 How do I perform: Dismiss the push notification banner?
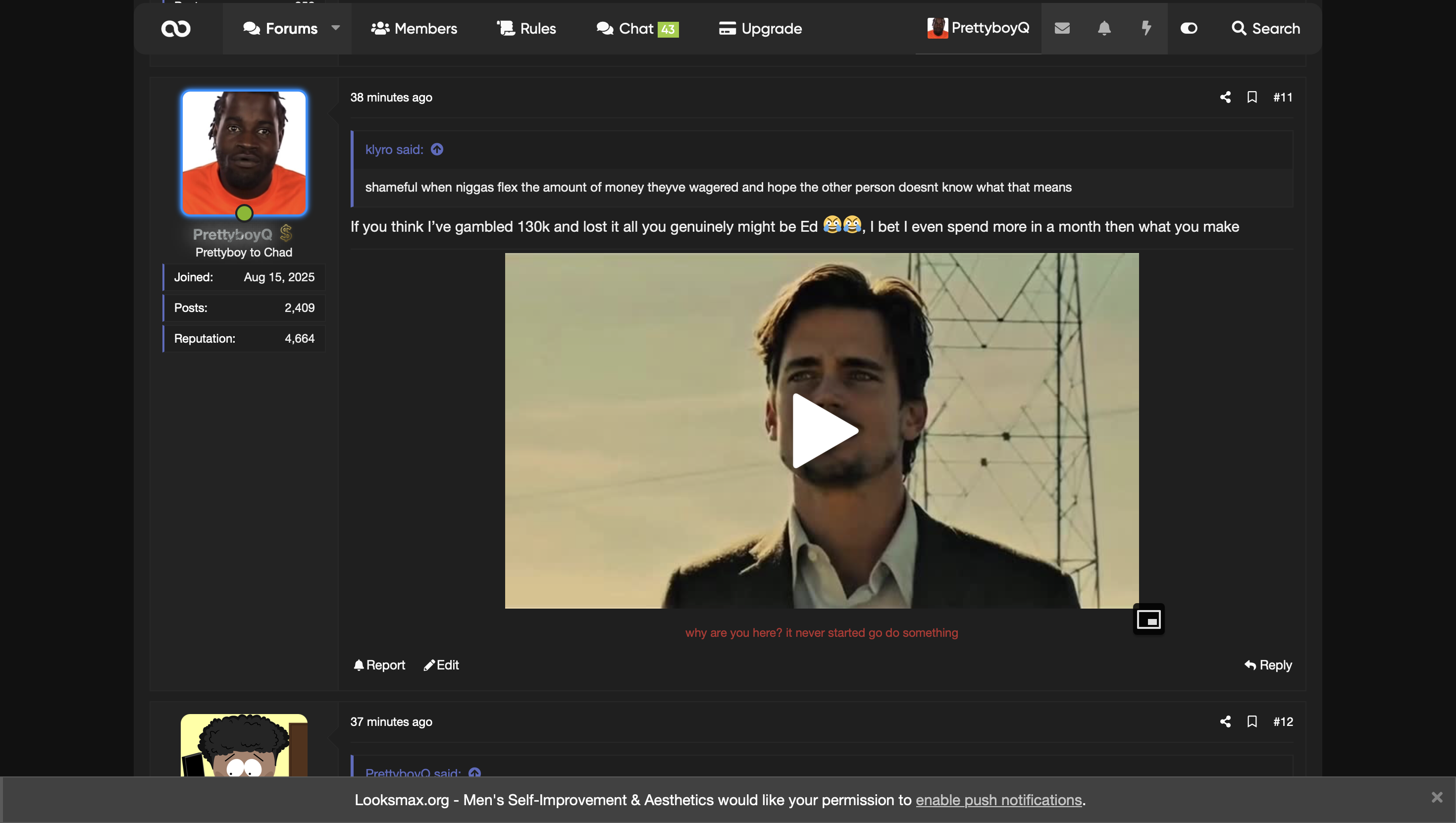(1436, 798)
